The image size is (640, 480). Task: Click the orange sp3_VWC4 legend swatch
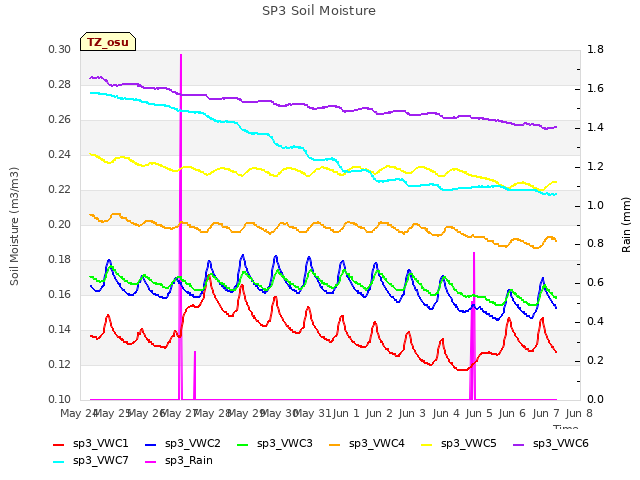[335, 444]
